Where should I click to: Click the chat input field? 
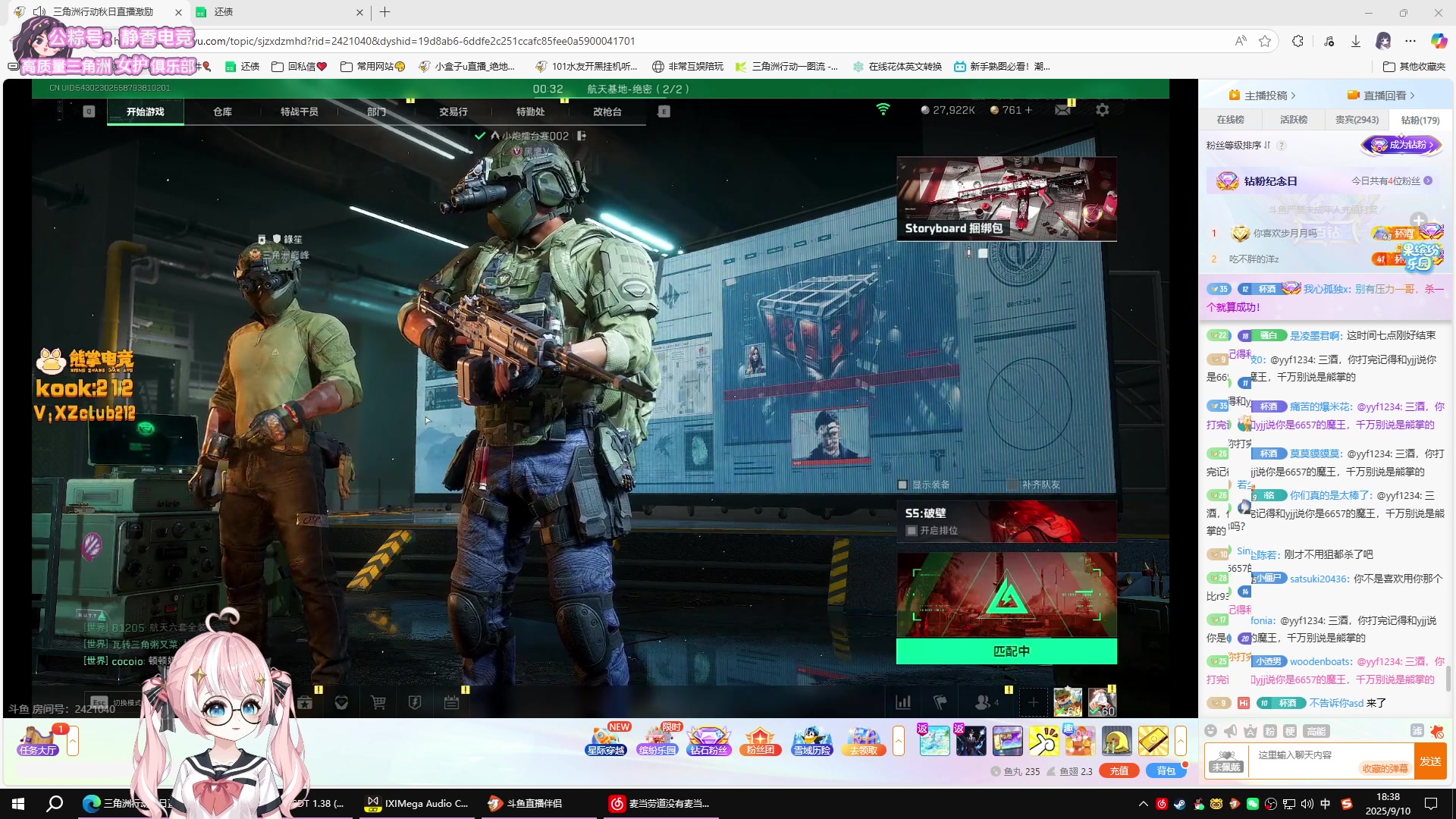coord(1330,756)
